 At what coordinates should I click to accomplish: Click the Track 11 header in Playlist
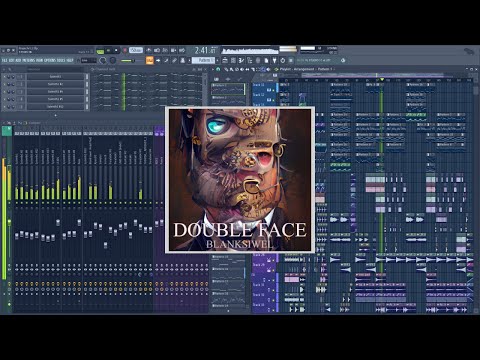[263, 88]
